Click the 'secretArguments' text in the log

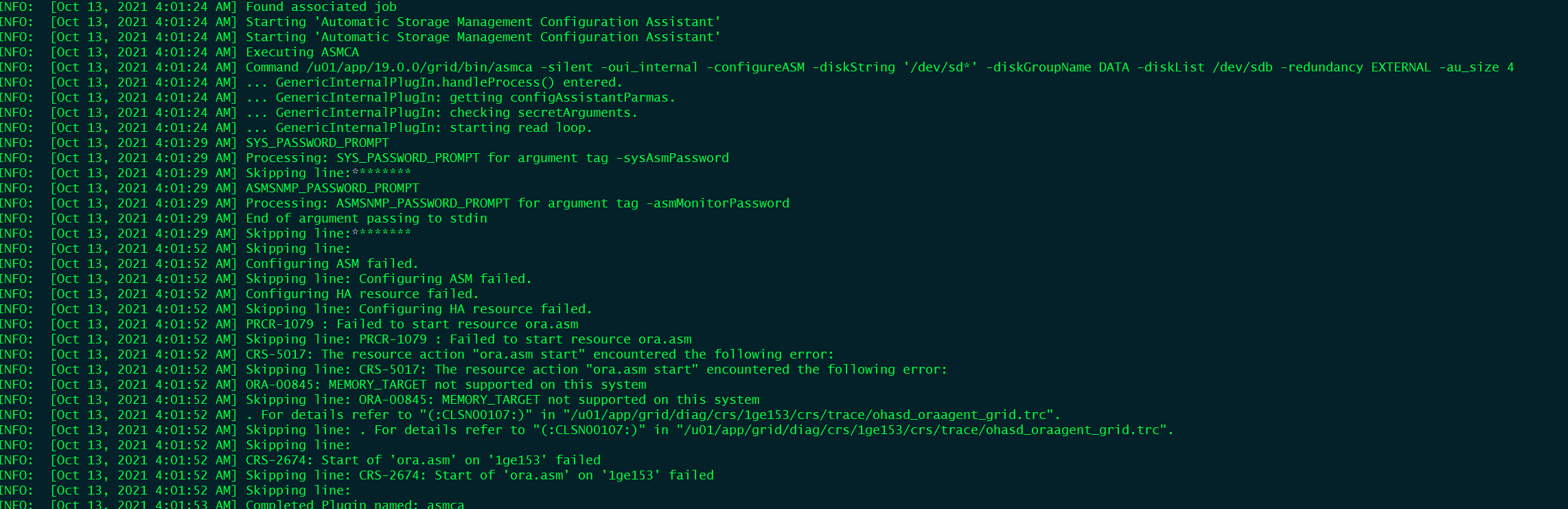(x=573, y=113)
